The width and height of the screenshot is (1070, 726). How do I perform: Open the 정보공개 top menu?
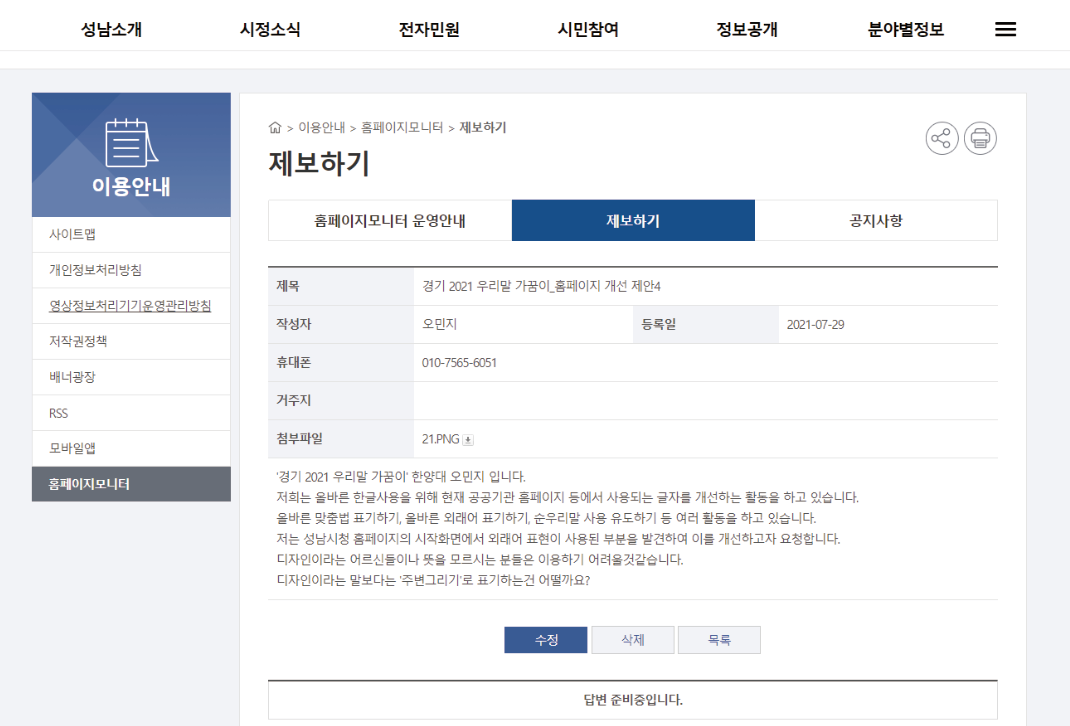tap(747, 30)
